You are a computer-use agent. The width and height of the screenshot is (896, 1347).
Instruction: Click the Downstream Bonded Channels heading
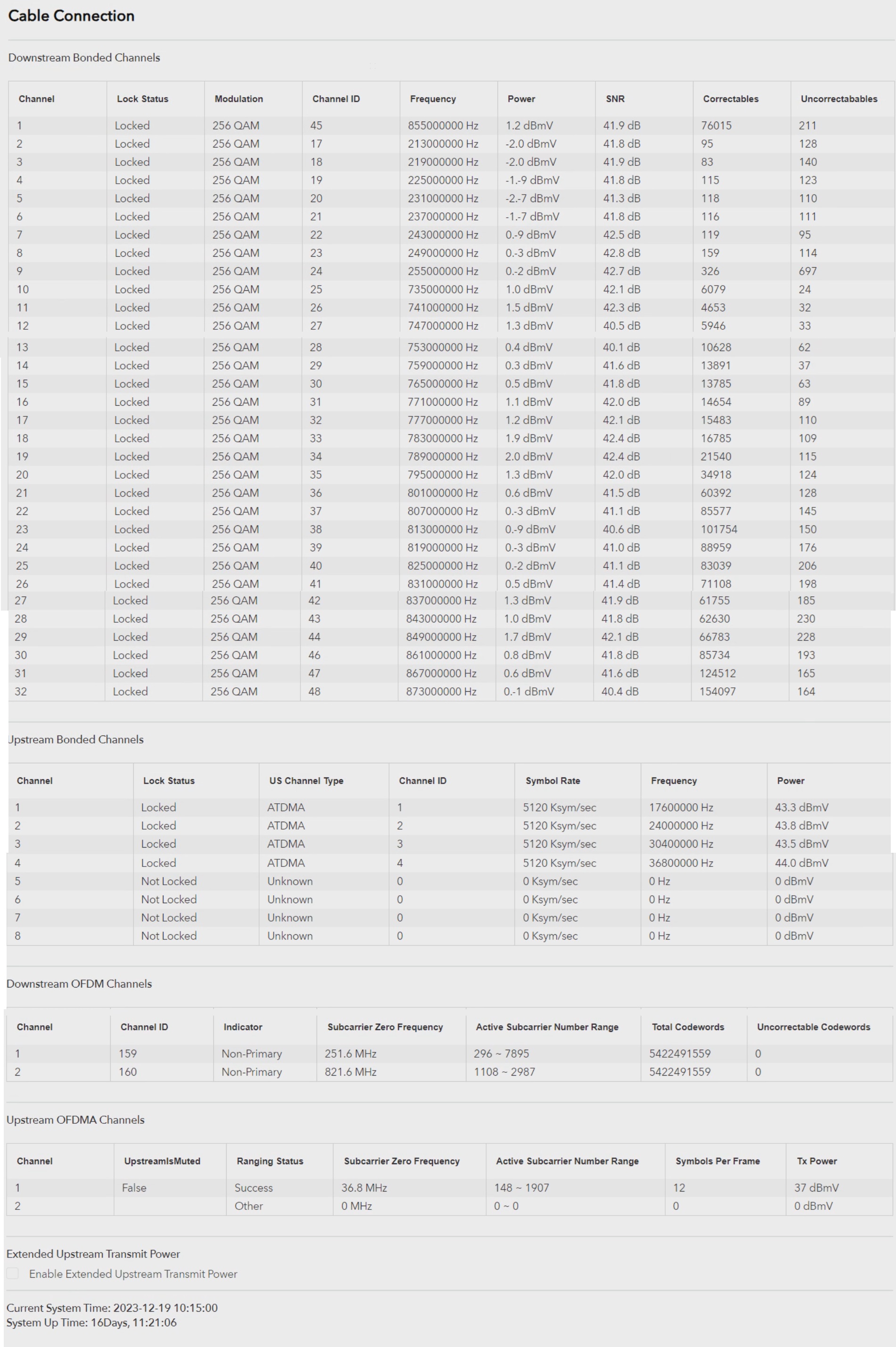click(84, 58)
